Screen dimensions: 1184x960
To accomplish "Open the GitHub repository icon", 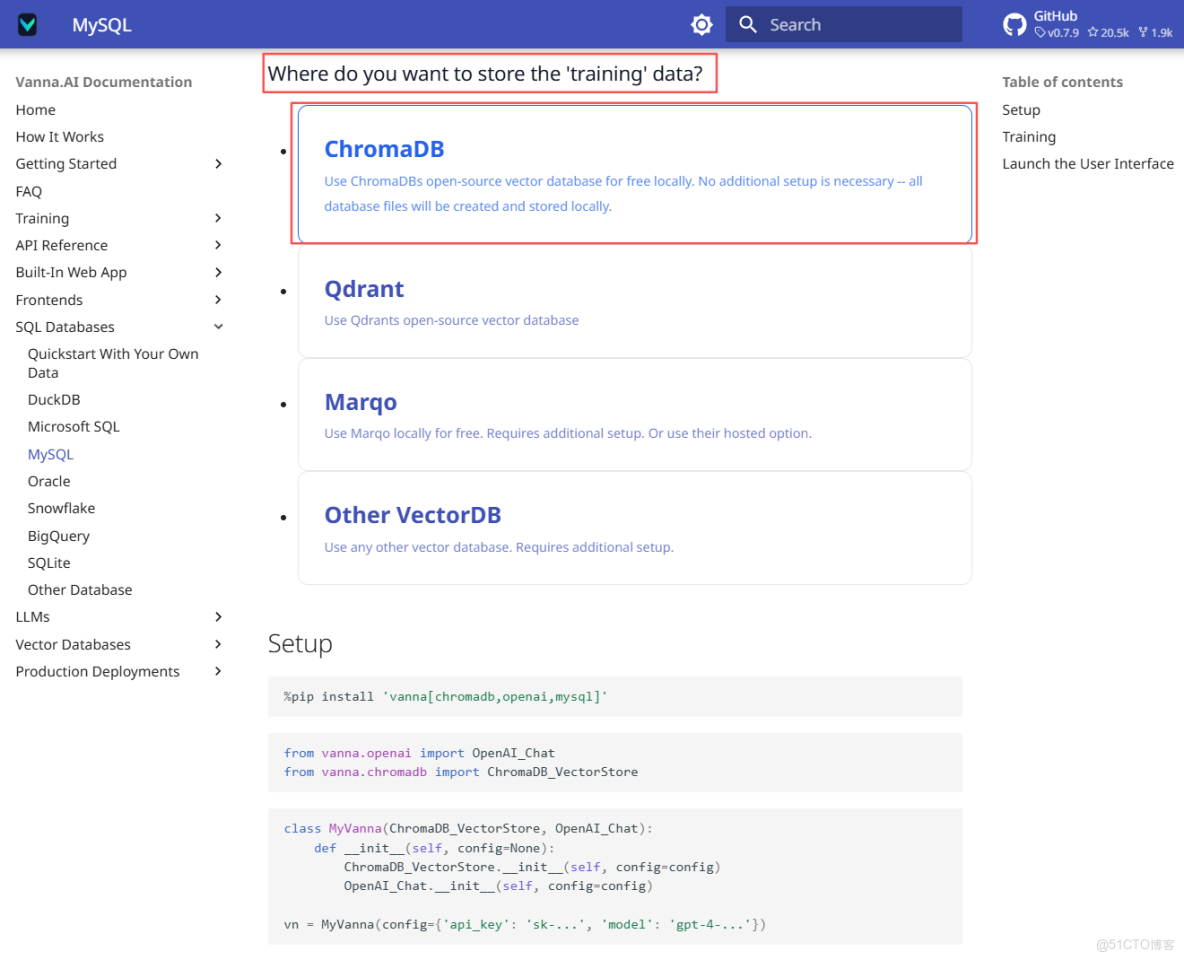I will [1015, 25].
